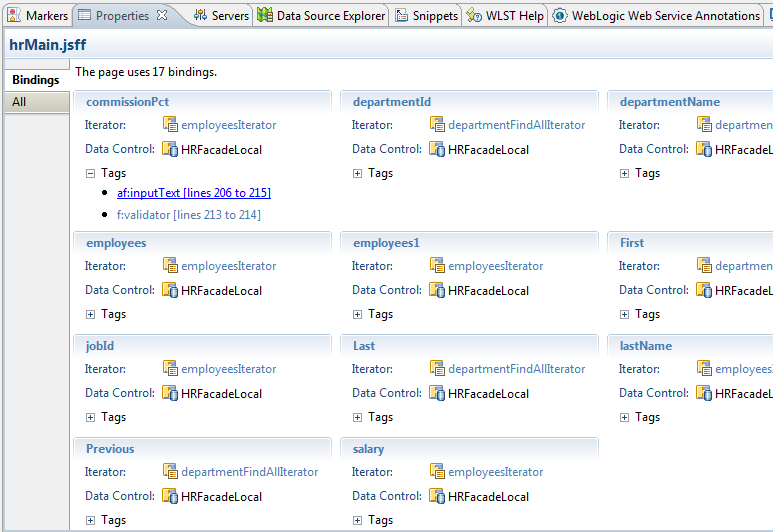This screenshot has height=532, width=773.
Task: Click data control icon in departmentName card
Action: (704, 149)
